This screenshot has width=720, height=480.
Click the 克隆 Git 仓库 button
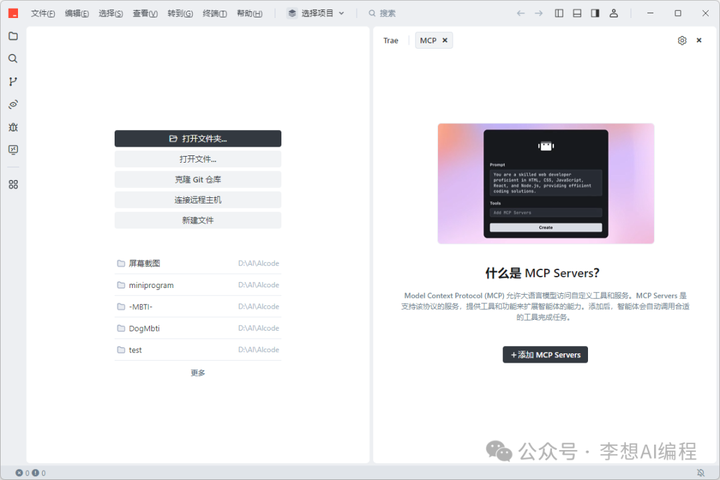point(198,180)
